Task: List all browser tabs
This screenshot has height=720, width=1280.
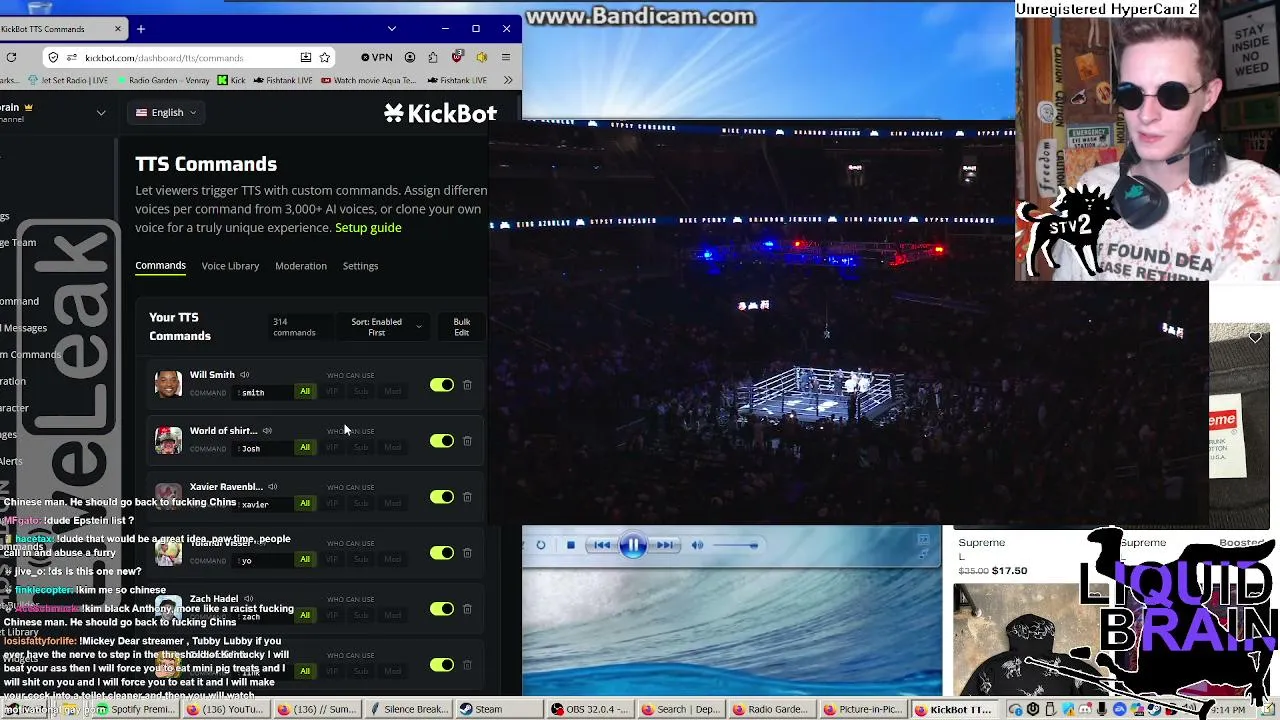Action: (x=391, y=29)
